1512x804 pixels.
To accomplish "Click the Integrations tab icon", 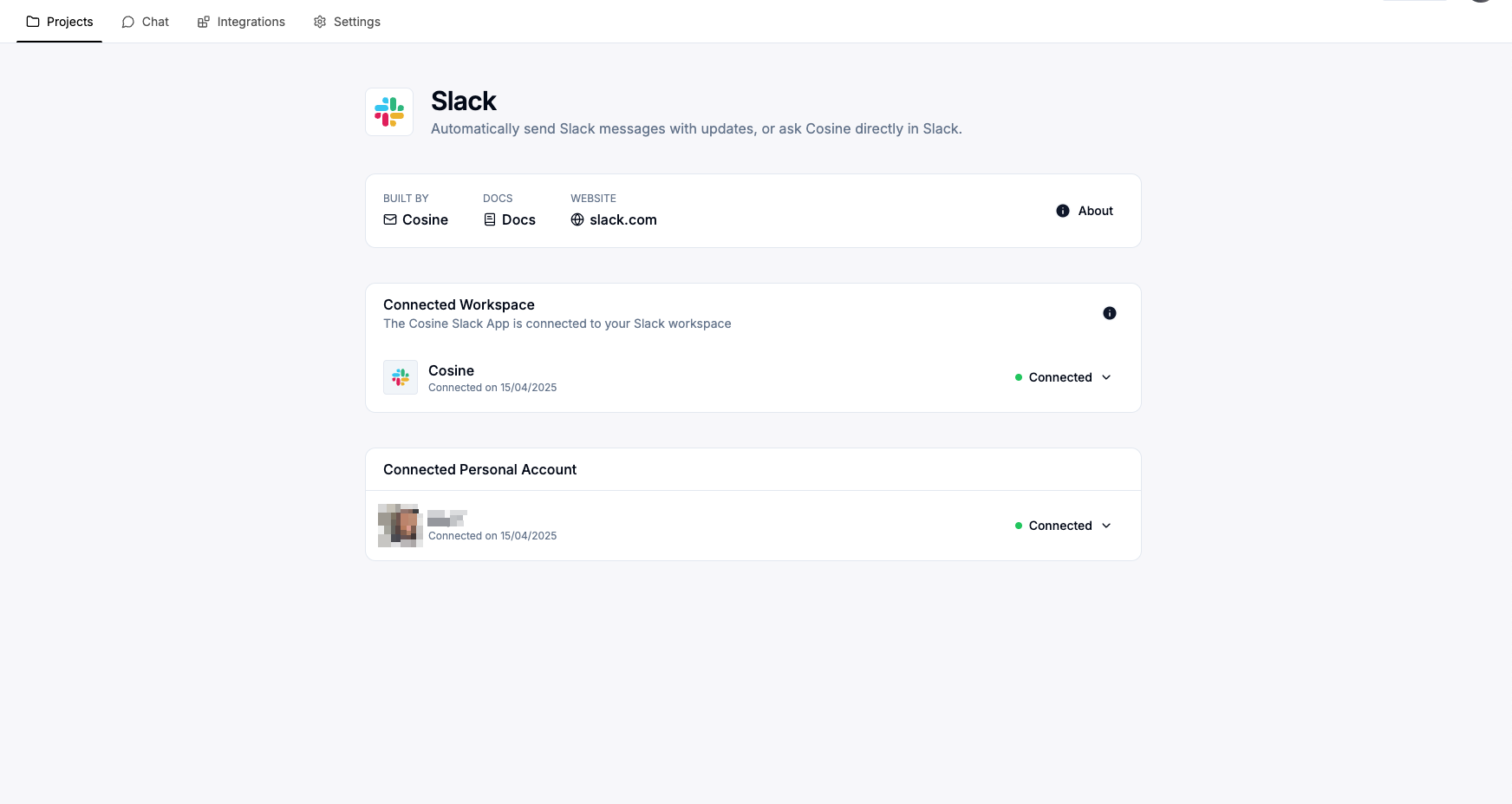I will coord(204,22).
